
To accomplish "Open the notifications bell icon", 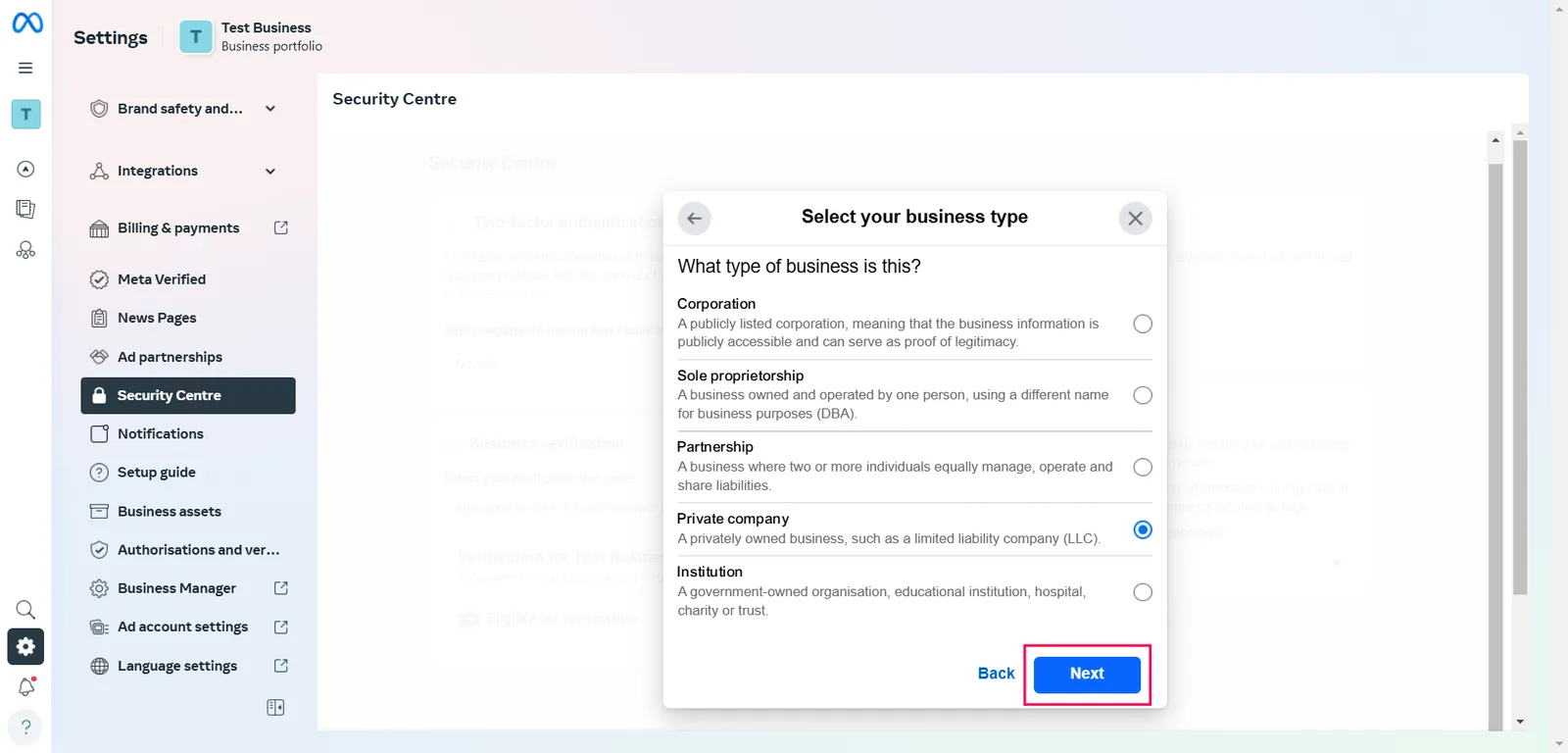I will 26,686.
